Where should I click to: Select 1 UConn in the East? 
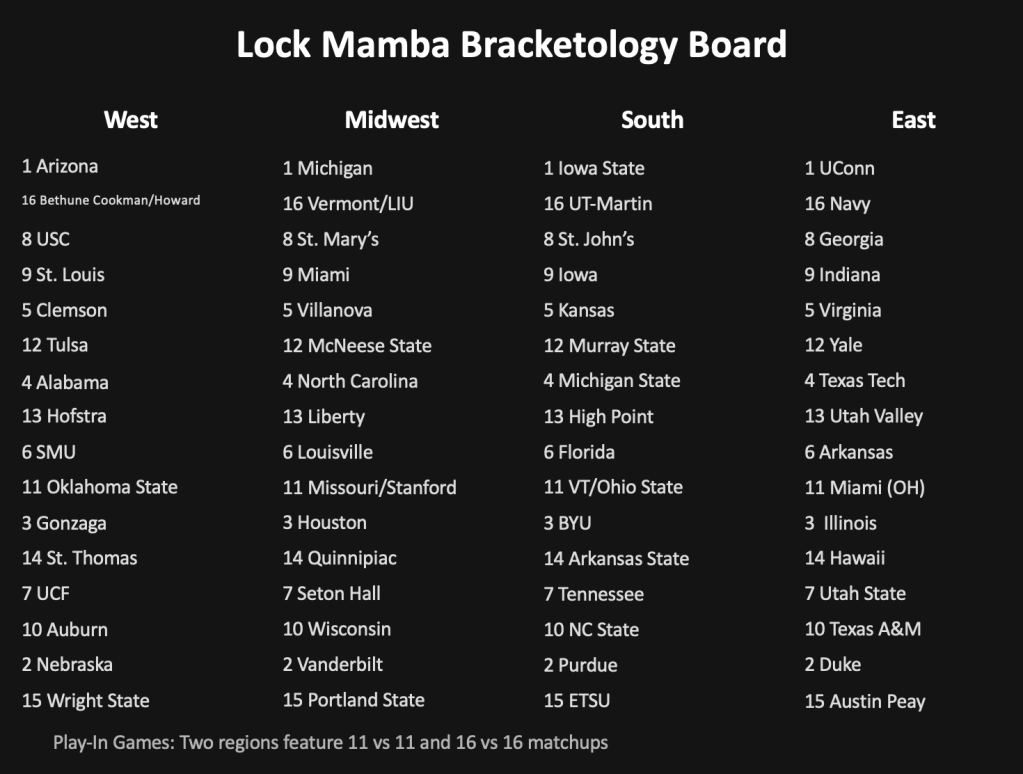point(839,168)
